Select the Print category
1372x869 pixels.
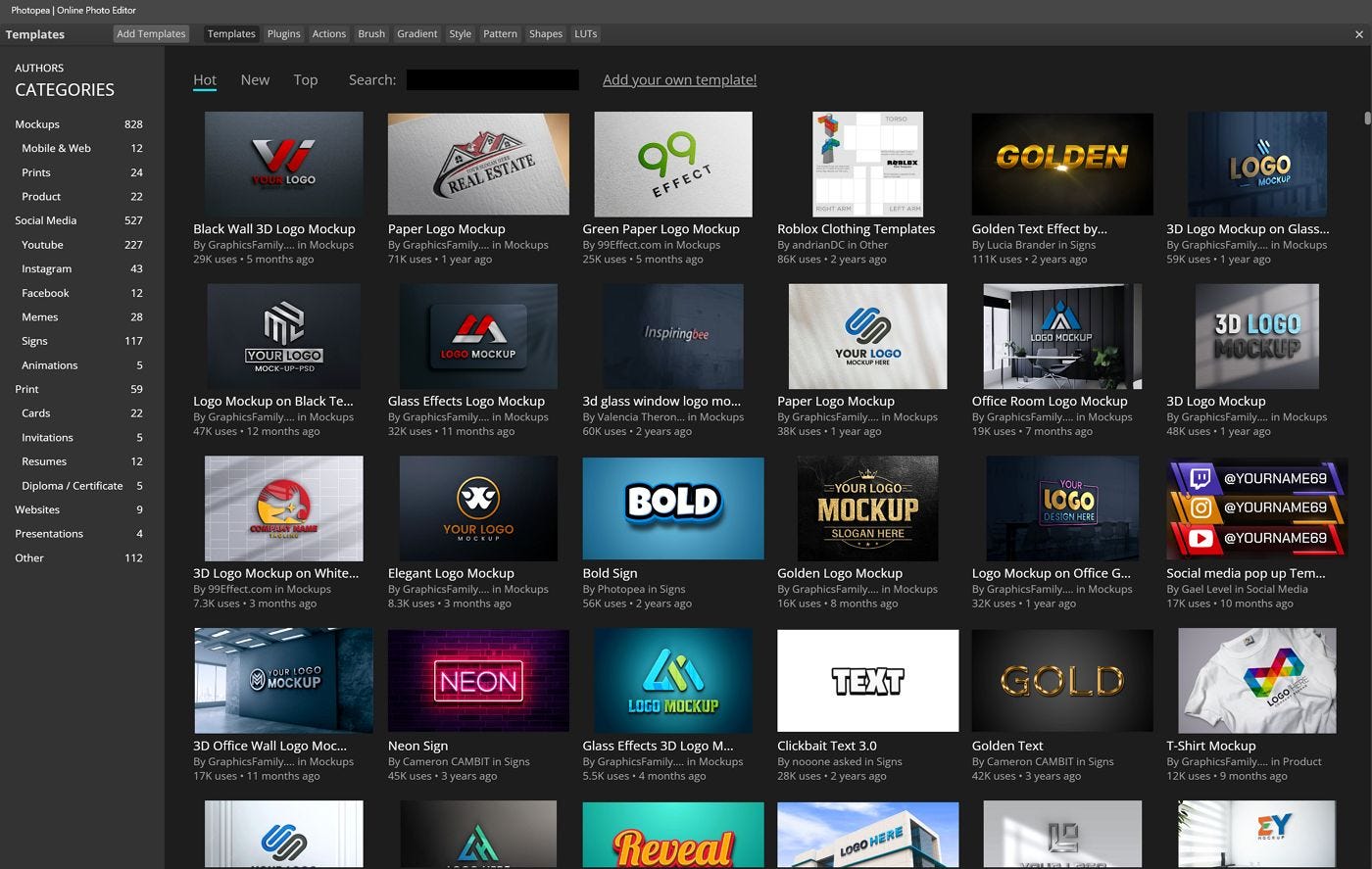pos(78,389)
